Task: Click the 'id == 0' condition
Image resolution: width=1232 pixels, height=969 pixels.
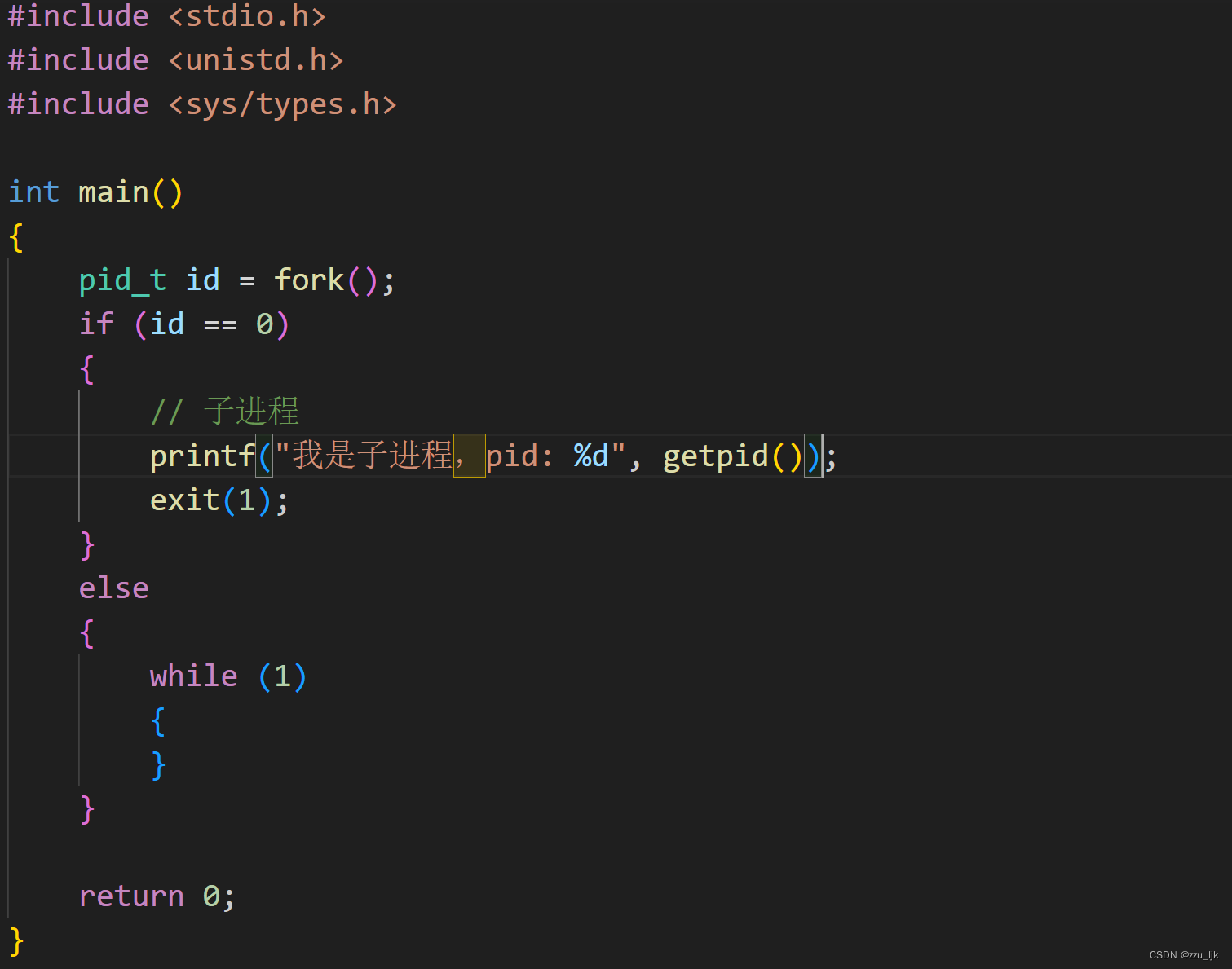Action: pos(211,324)
